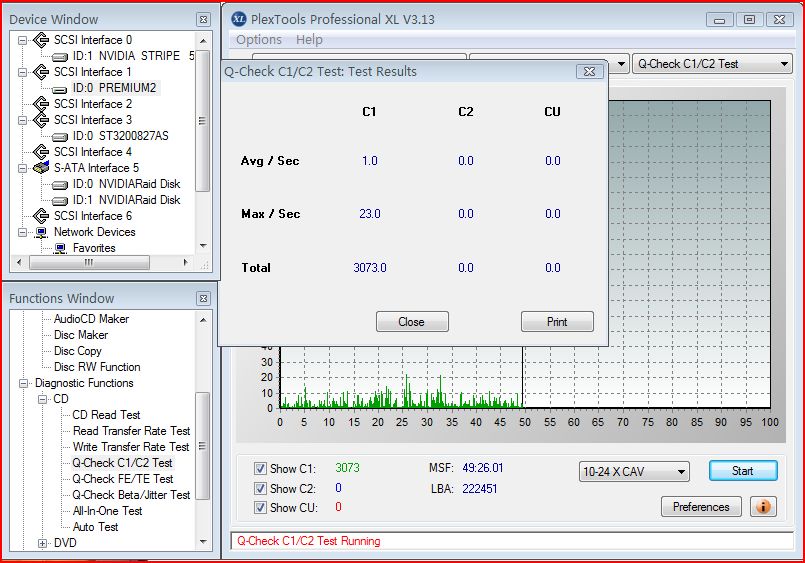The height and width of the screenshot is (563, 805).
Task: Collapse SCSI Interface 3 tree node
Action: tap(23, 120)
